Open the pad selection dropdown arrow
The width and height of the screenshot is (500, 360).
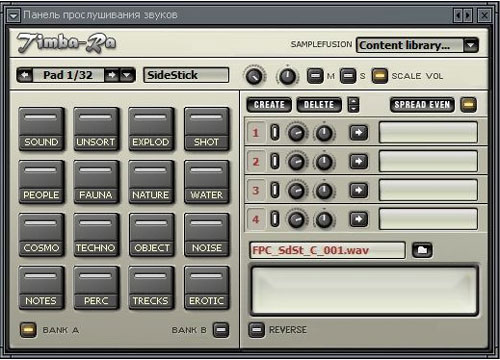(127, 75)
